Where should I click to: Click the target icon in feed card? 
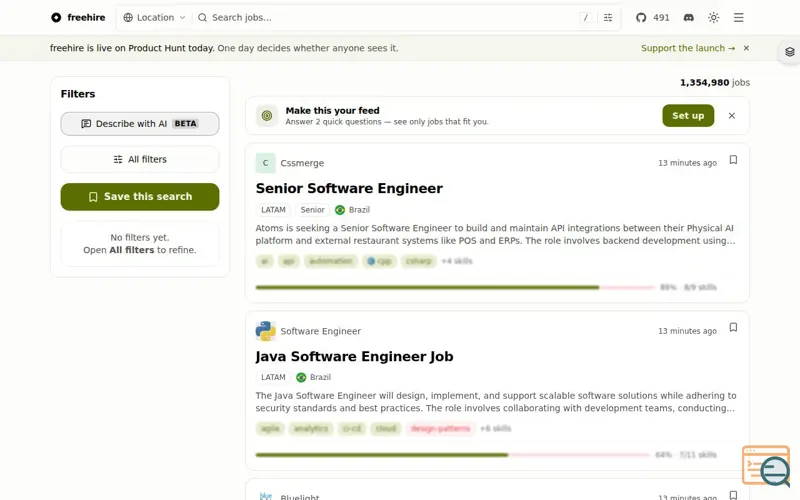coord(266,116)
